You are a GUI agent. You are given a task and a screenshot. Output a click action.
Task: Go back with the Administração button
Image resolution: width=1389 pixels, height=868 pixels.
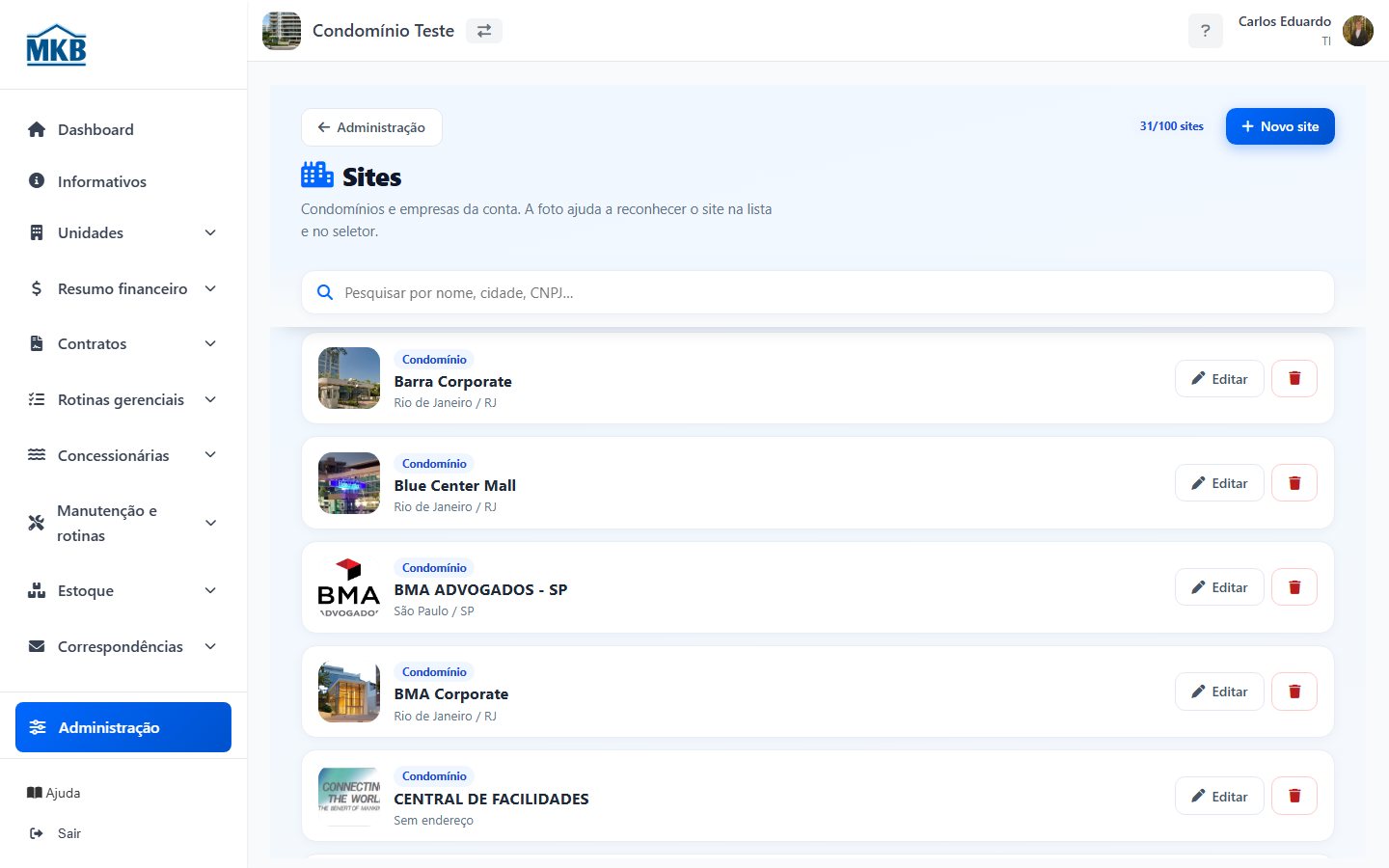[371, 127]
